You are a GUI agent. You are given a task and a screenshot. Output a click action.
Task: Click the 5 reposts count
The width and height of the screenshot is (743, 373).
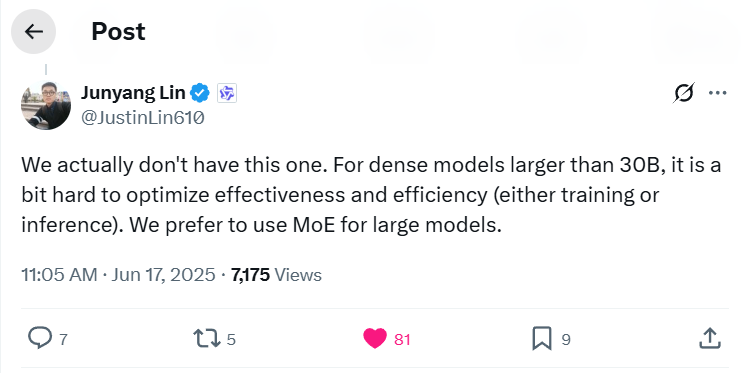[231, 339]
